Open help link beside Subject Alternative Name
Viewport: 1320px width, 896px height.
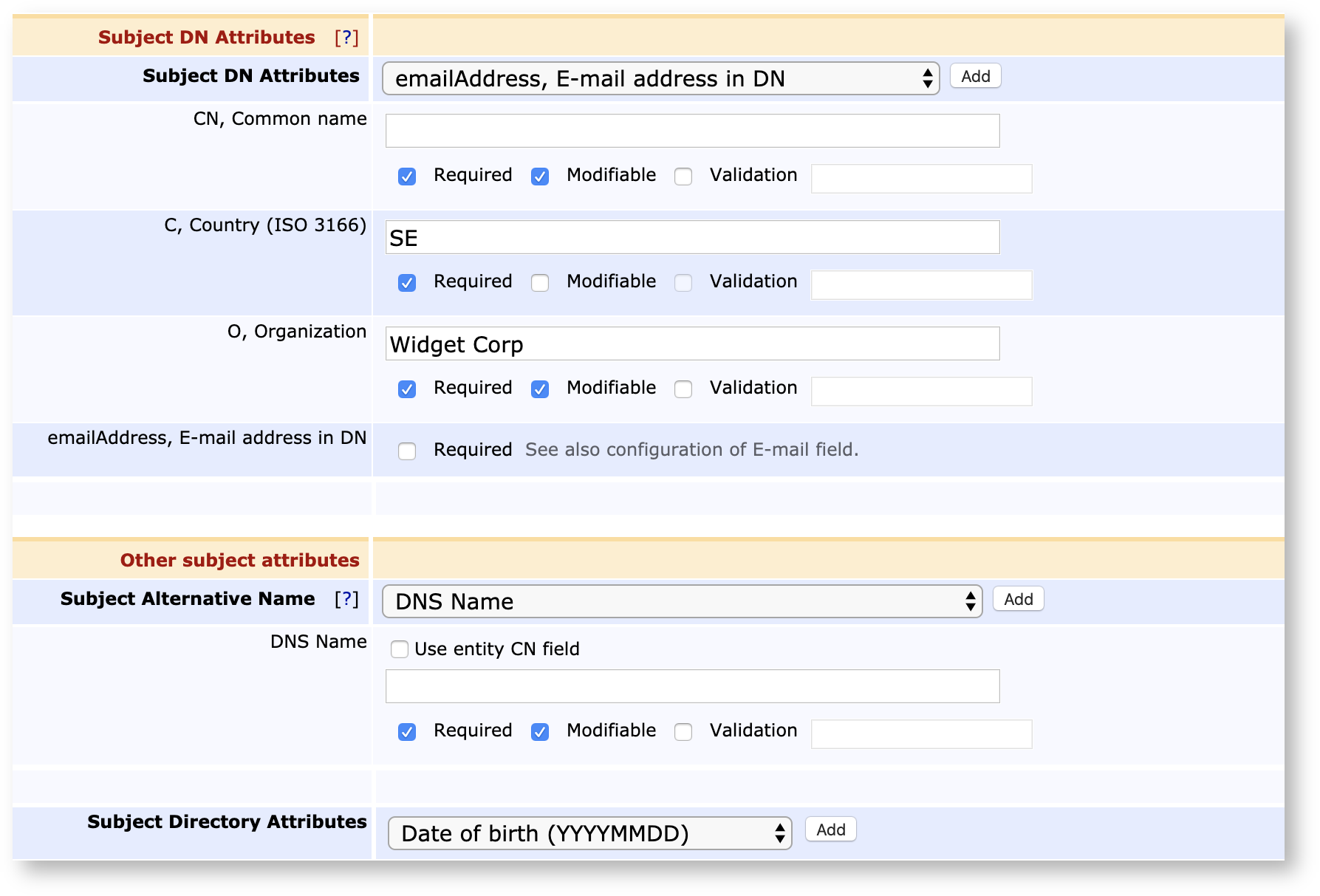[x=346, y=599]
